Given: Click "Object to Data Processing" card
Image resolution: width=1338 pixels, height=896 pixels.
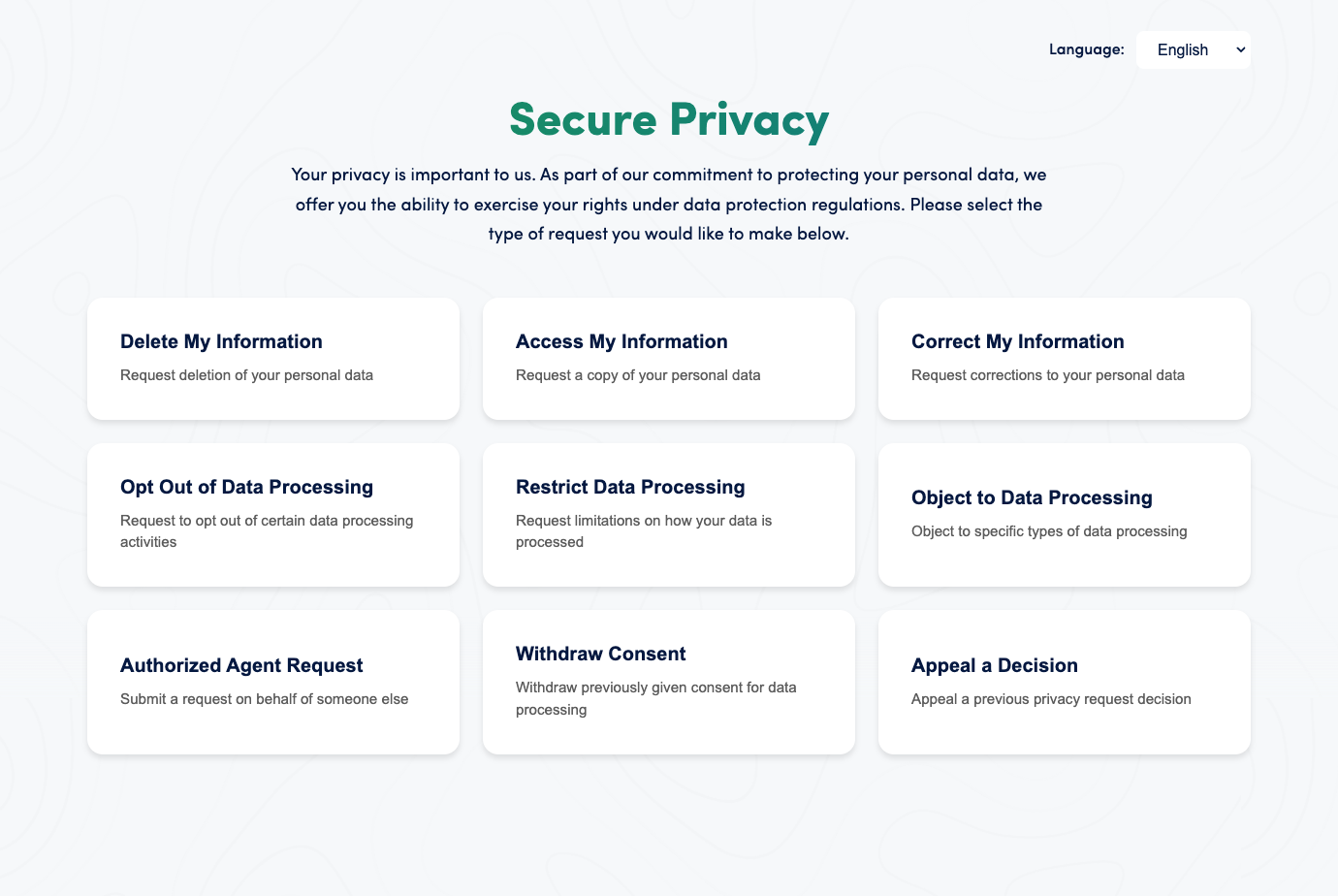Looking at the screenshot, I should click(x=1064, y=515).
